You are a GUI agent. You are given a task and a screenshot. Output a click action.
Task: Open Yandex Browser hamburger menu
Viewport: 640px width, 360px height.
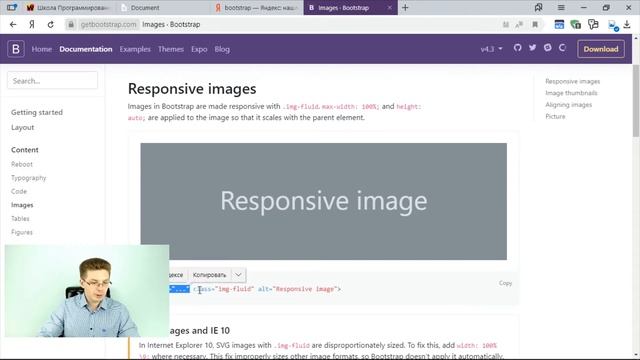click(561, 7)
